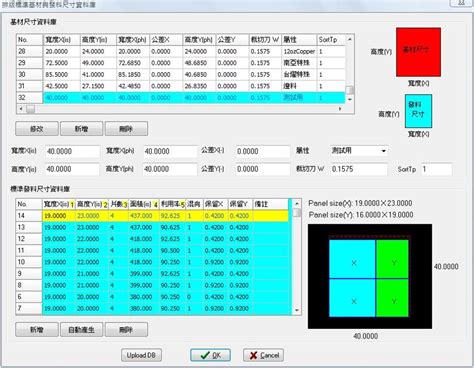Image resolution: width=474 pixels, height=368 pixels.
Task: Select row 30 in the base material table
Action: [x=180, y=74]
